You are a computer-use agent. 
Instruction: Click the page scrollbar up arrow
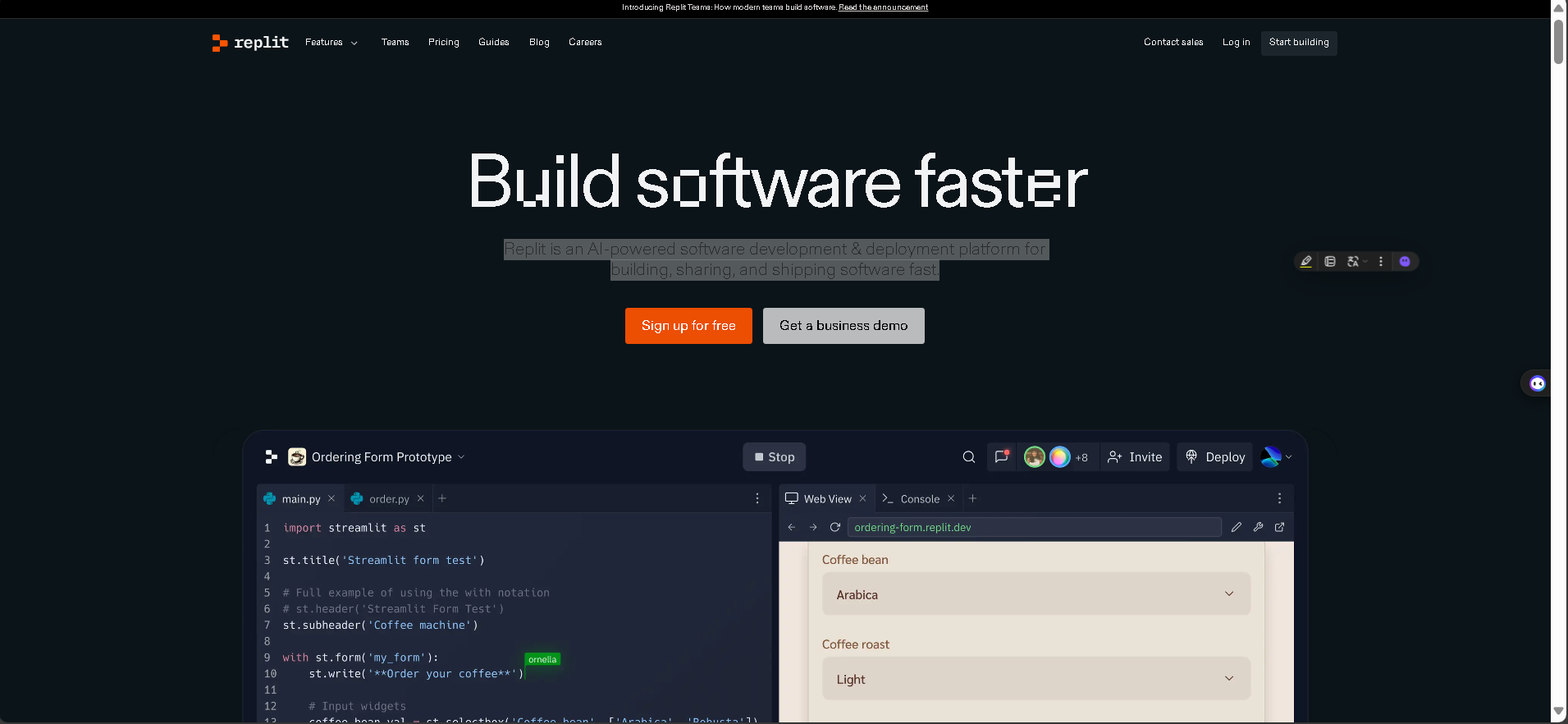(1559, 7)
